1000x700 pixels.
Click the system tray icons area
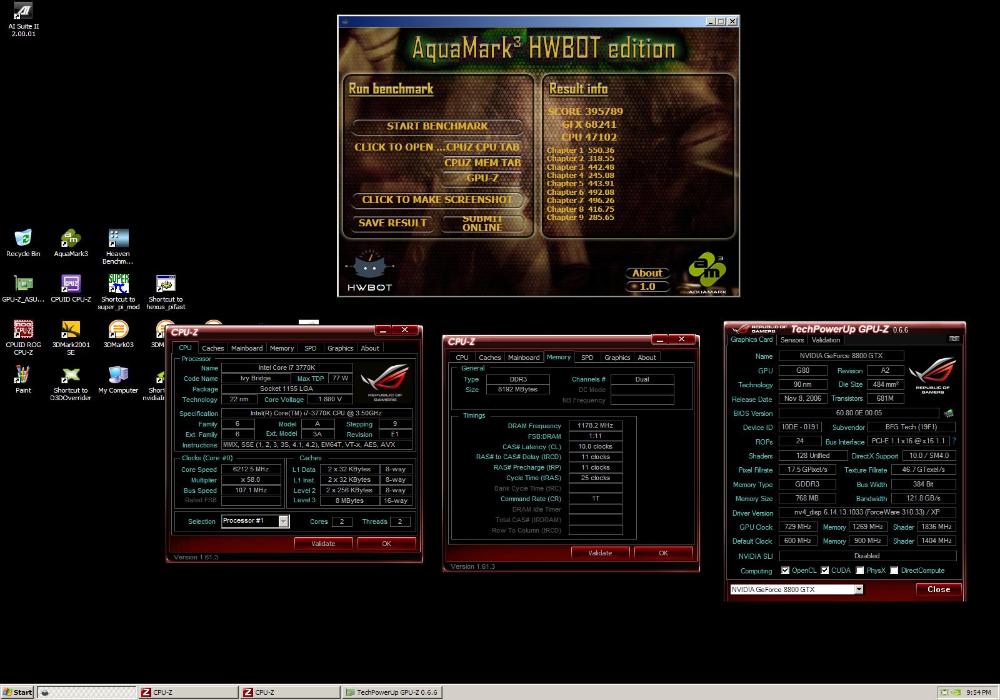pos(950,692)
